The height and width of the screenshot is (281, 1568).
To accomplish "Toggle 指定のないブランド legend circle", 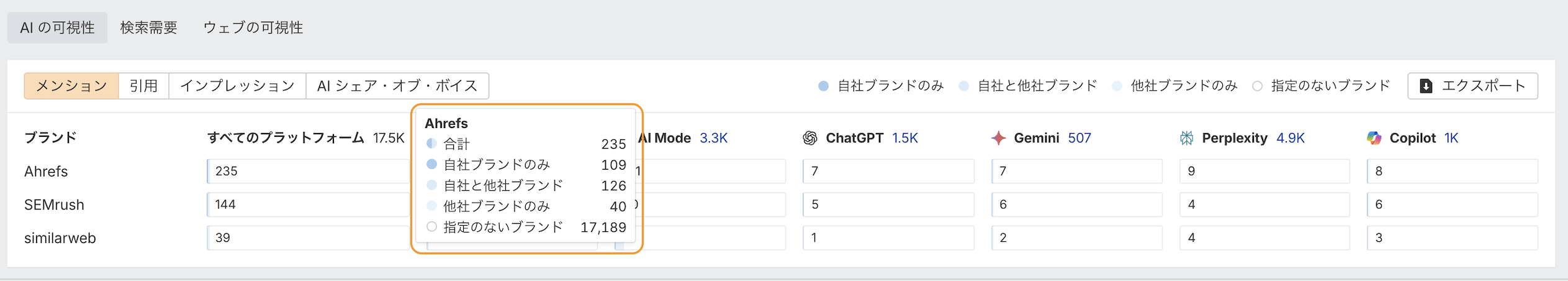I will click(x=1257, y=86).
